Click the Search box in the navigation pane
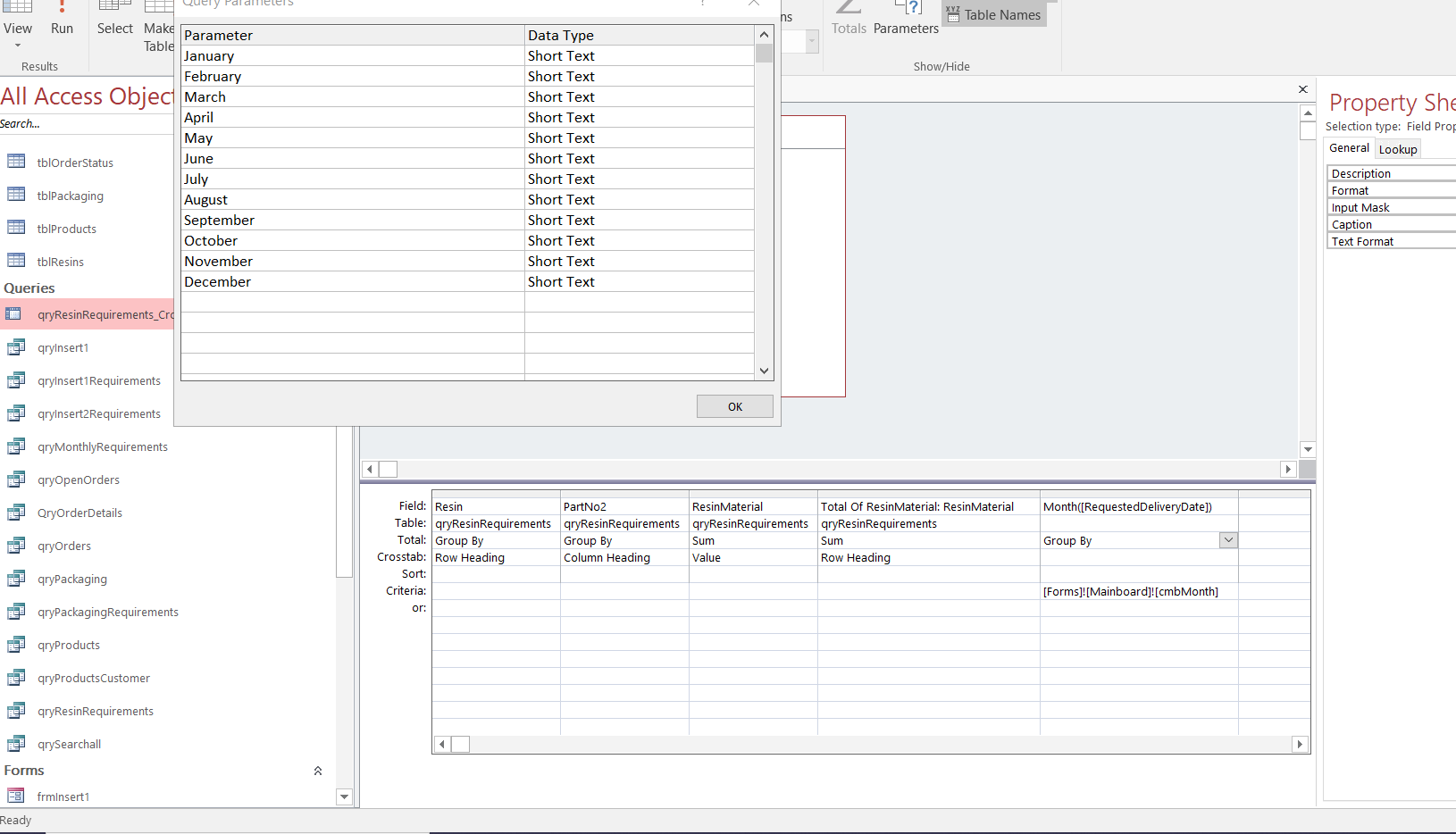Viewport: 1456px width, 834px height. pos(86,124)
